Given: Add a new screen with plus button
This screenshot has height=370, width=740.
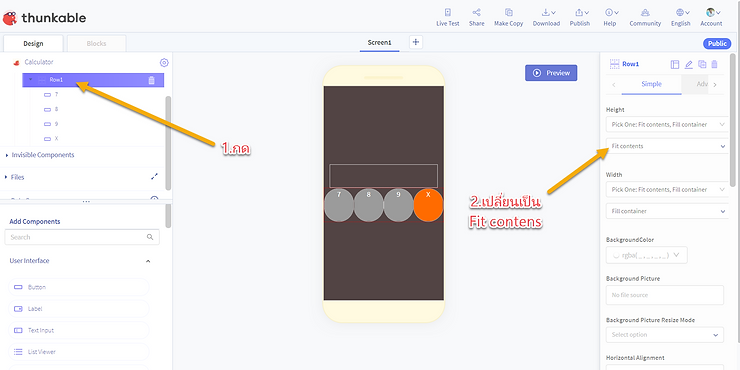Looking at the screenshot, I should coord(416,42).
